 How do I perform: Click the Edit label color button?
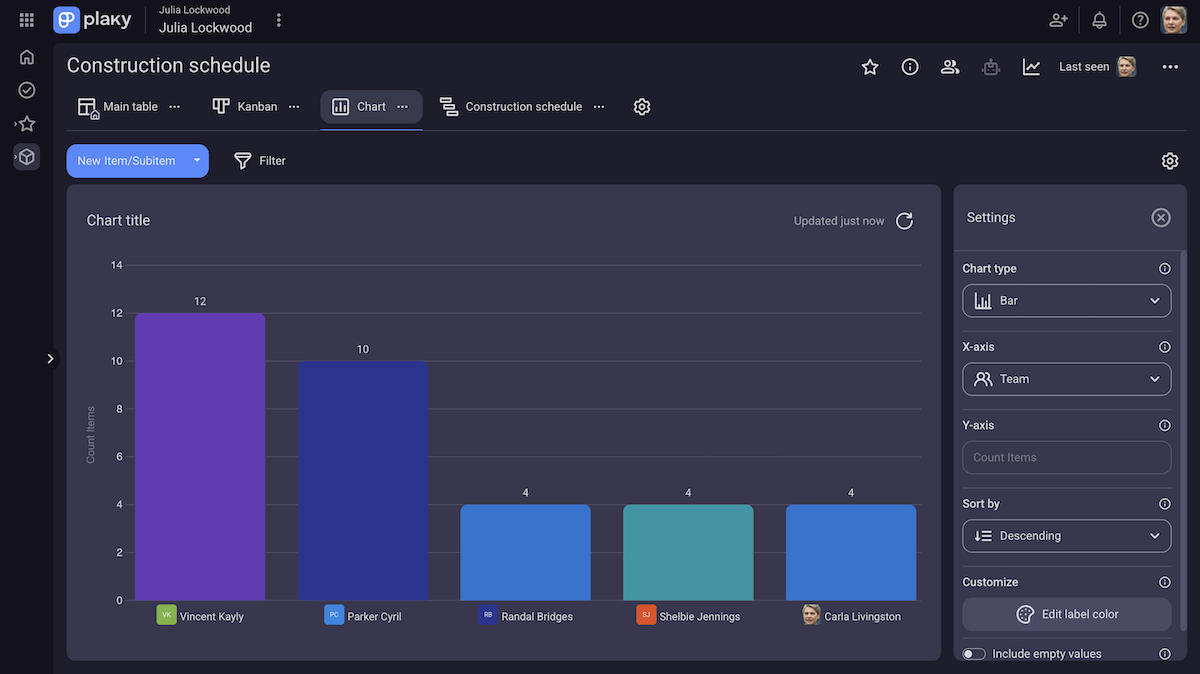click(1066, 614)
